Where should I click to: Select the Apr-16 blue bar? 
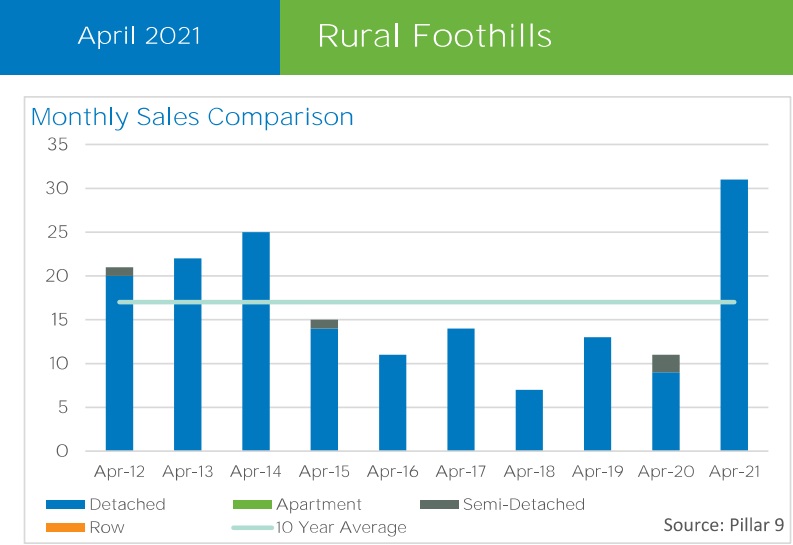click(393, 402)
